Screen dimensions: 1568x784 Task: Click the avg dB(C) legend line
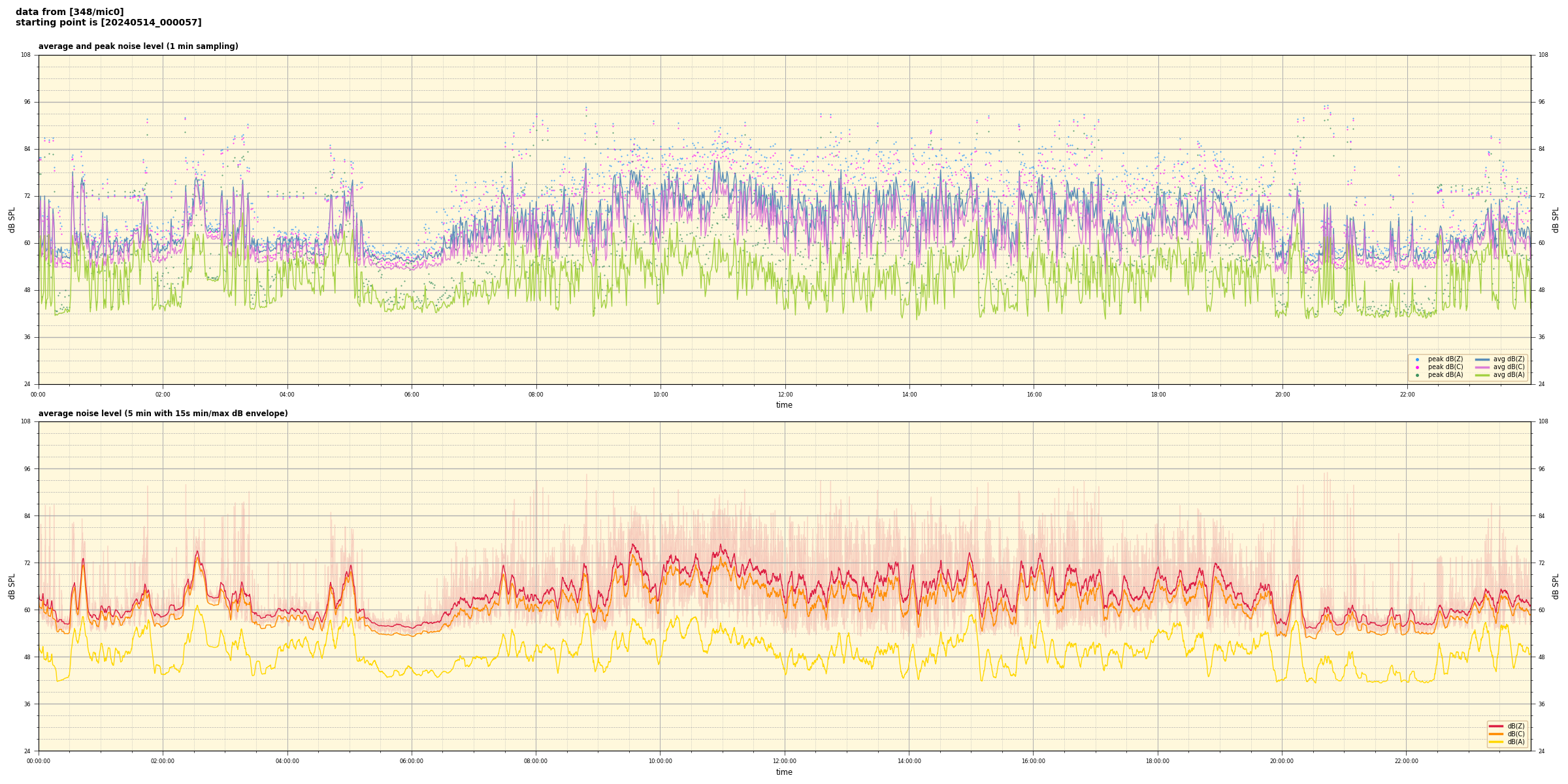pyautogui.click(x=1482, y=367)
